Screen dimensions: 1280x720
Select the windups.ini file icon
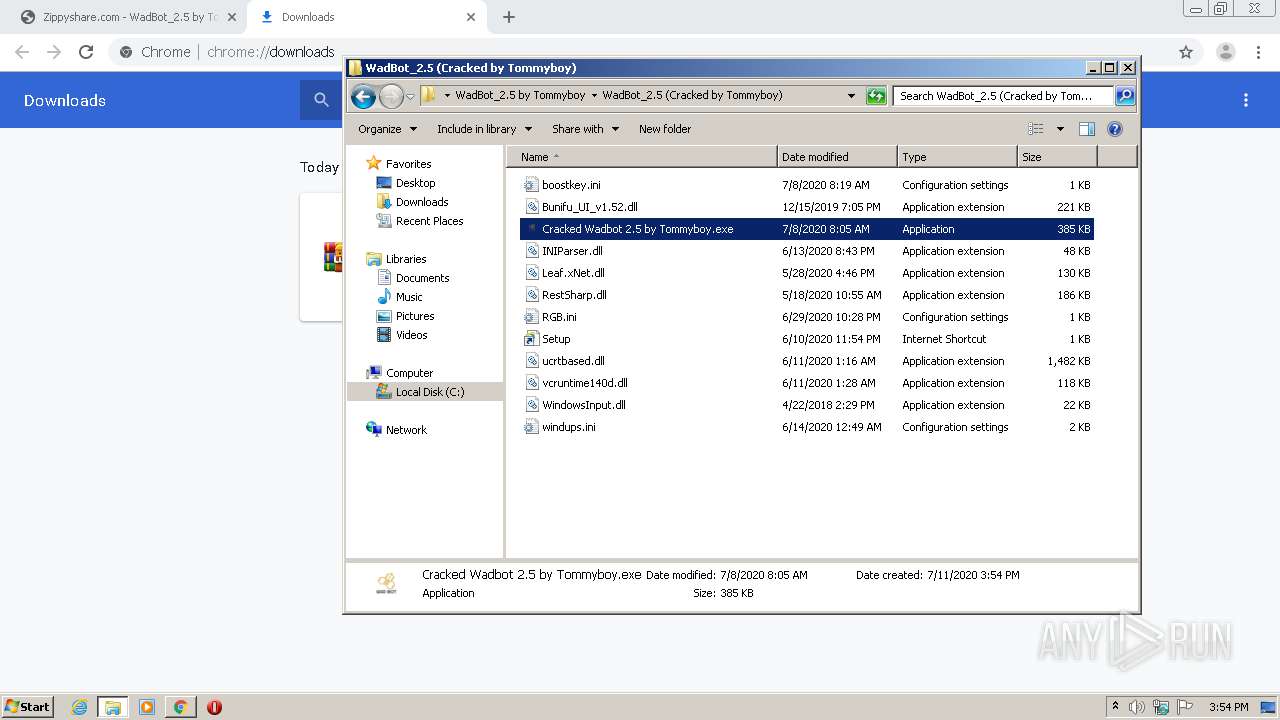[x=532, y=427]
